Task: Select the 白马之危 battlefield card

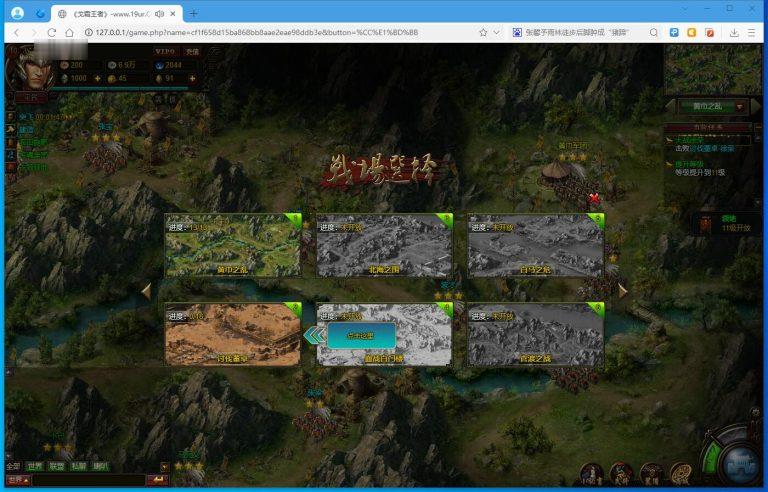Action: (x=535, y=246)
